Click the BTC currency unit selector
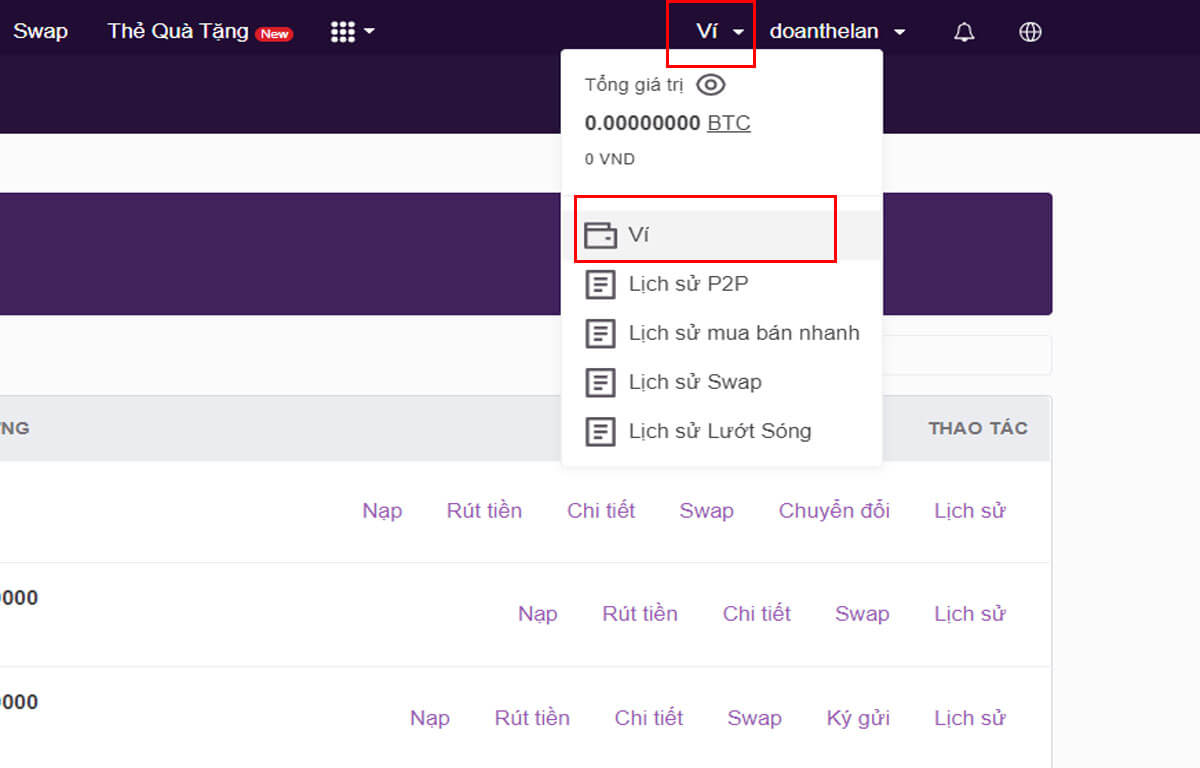The width and height of the screenshot is (1200, 768). (x=728, y=123)
